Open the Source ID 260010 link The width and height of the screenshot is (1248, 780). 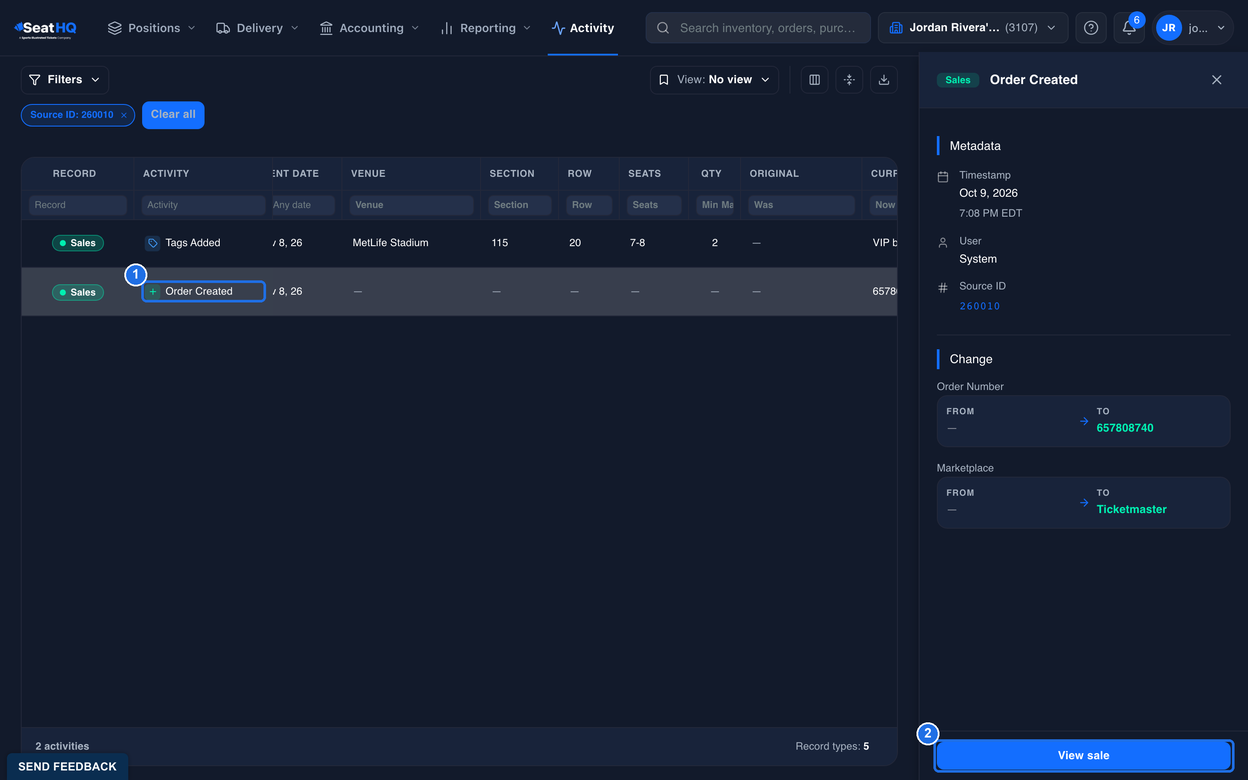coord(980,306)
